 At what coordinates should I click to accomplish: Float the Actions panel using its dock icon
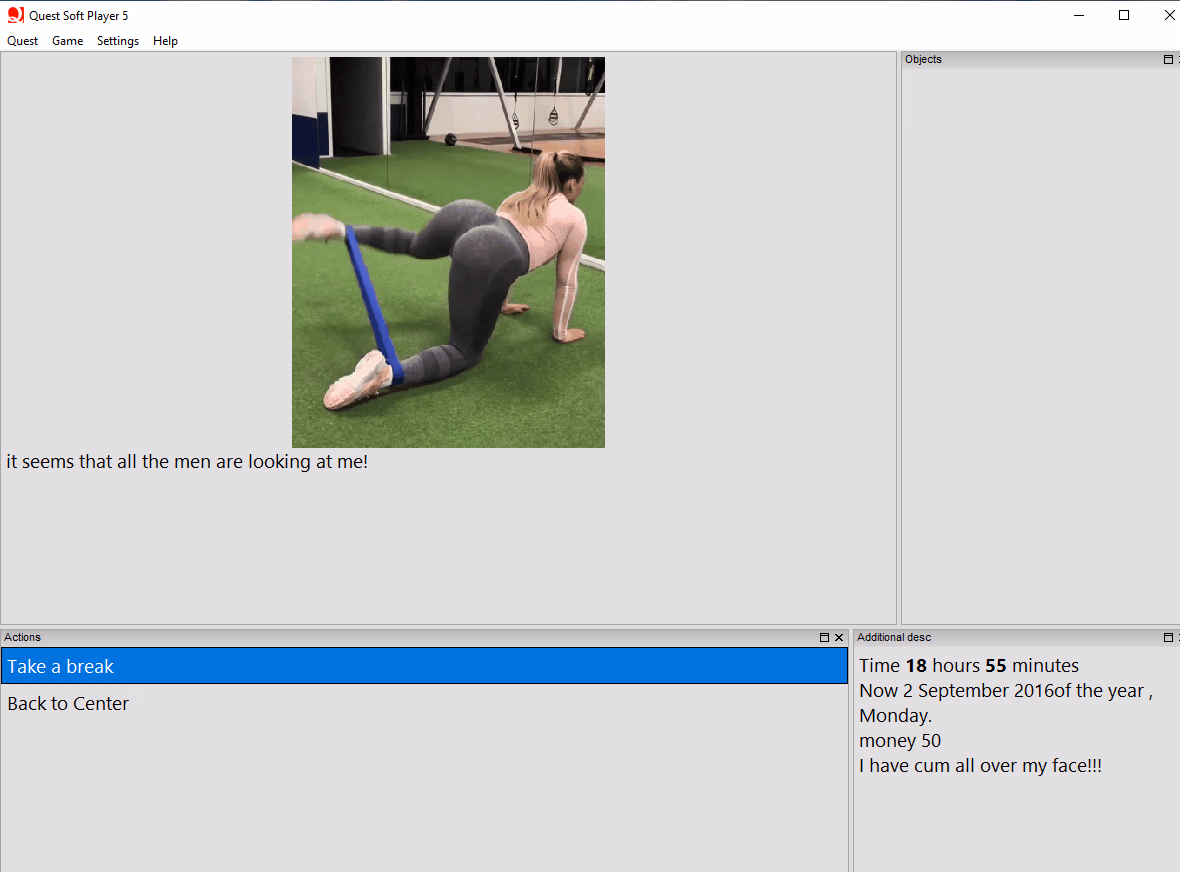click(825, 637)
